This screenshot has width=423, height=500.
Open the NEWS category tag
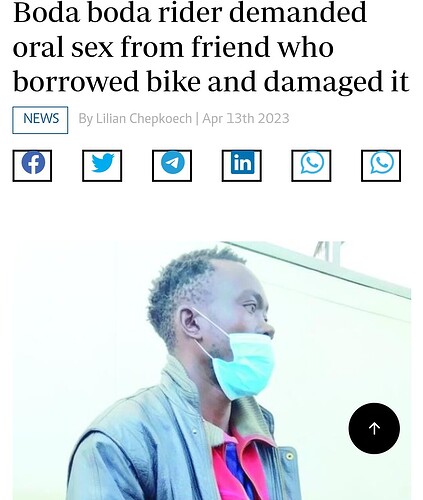tap(40, 120)
